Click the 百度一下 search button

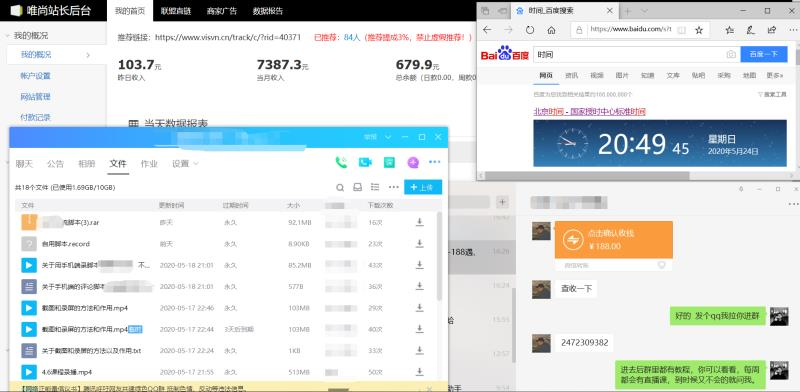click(764, 54)
